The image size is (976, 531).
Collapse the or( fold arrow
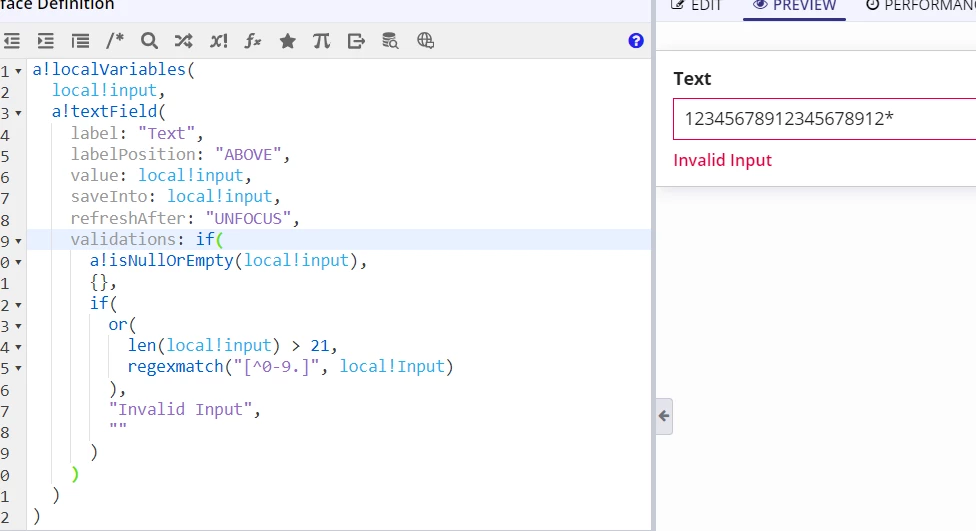pos(18,326)
